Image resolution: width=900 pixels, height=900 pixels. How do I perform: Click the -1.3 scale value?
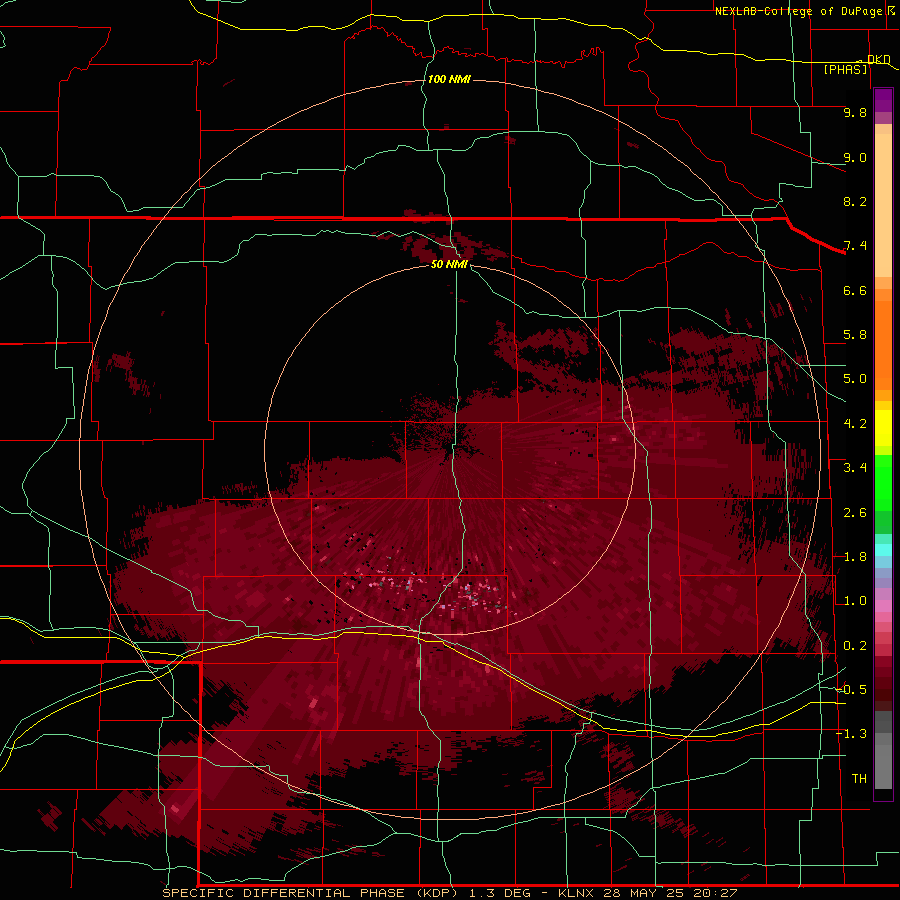[851, 734]
